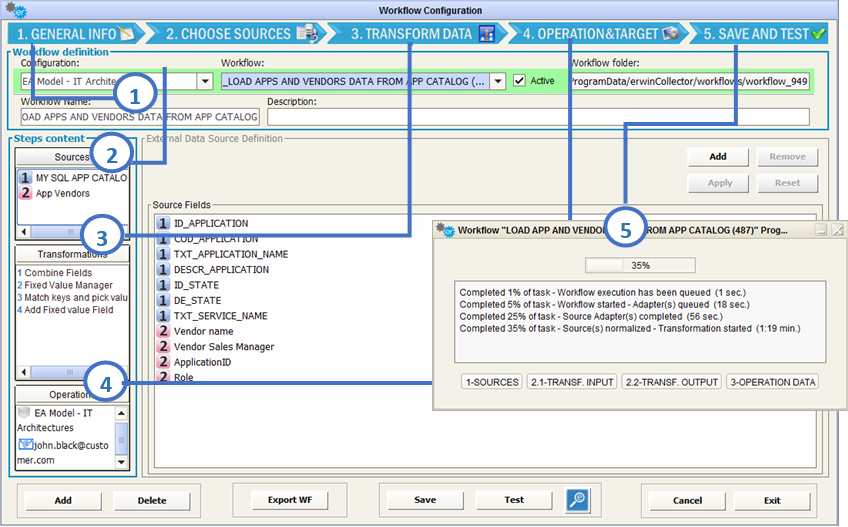Screen dimensions: 848x527
Task: Select the ApplicationID field
Action: click(194, 362)
